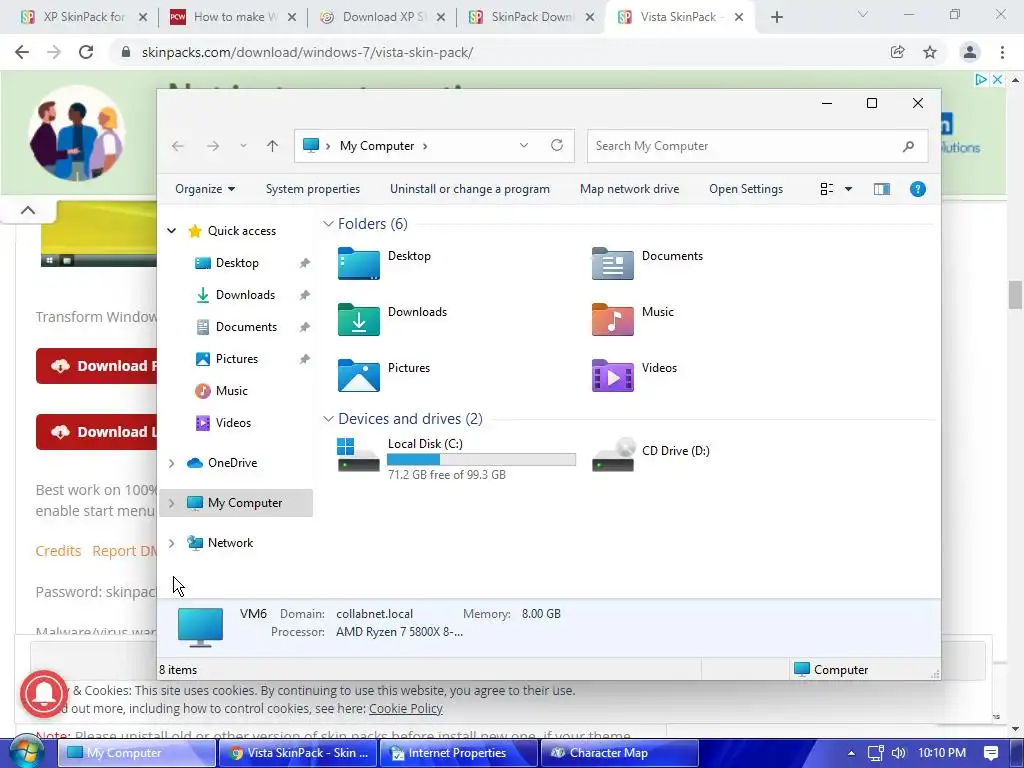Click System properties in the toolbar

pyautogui.click(x=313, y=189)
